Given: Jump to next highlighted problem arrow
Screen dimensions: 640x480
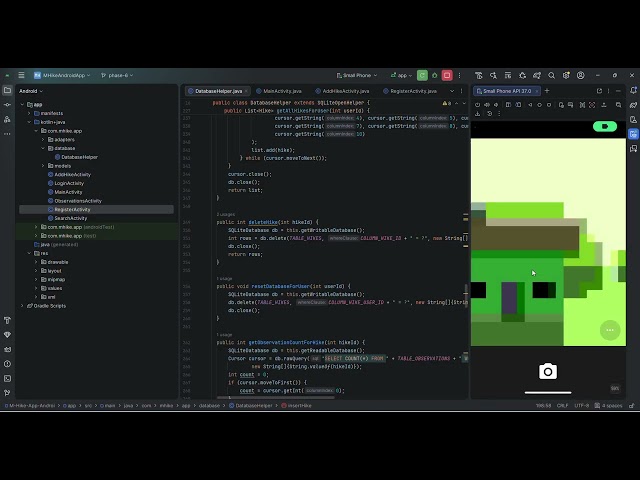Looking at the screenshot, I should tap(464, 103).
